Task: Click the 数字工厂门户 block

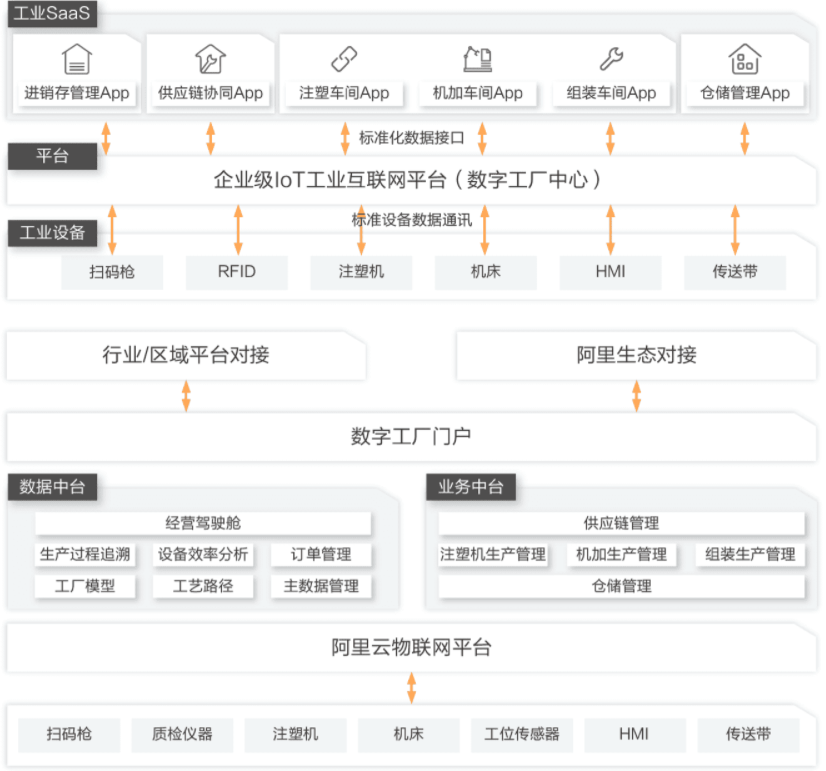Action: 411,437
